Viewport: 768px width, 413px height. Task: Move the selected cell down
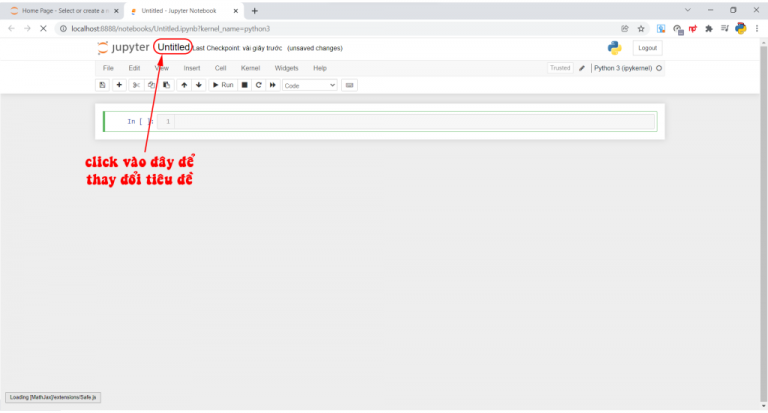coord(199,85)
